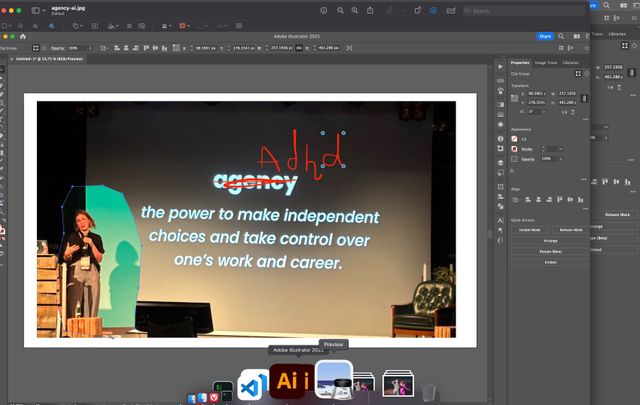Click the Illustrator Home icon
The width and height of the screenshot is (640, 405).
[x=23, y=36]
